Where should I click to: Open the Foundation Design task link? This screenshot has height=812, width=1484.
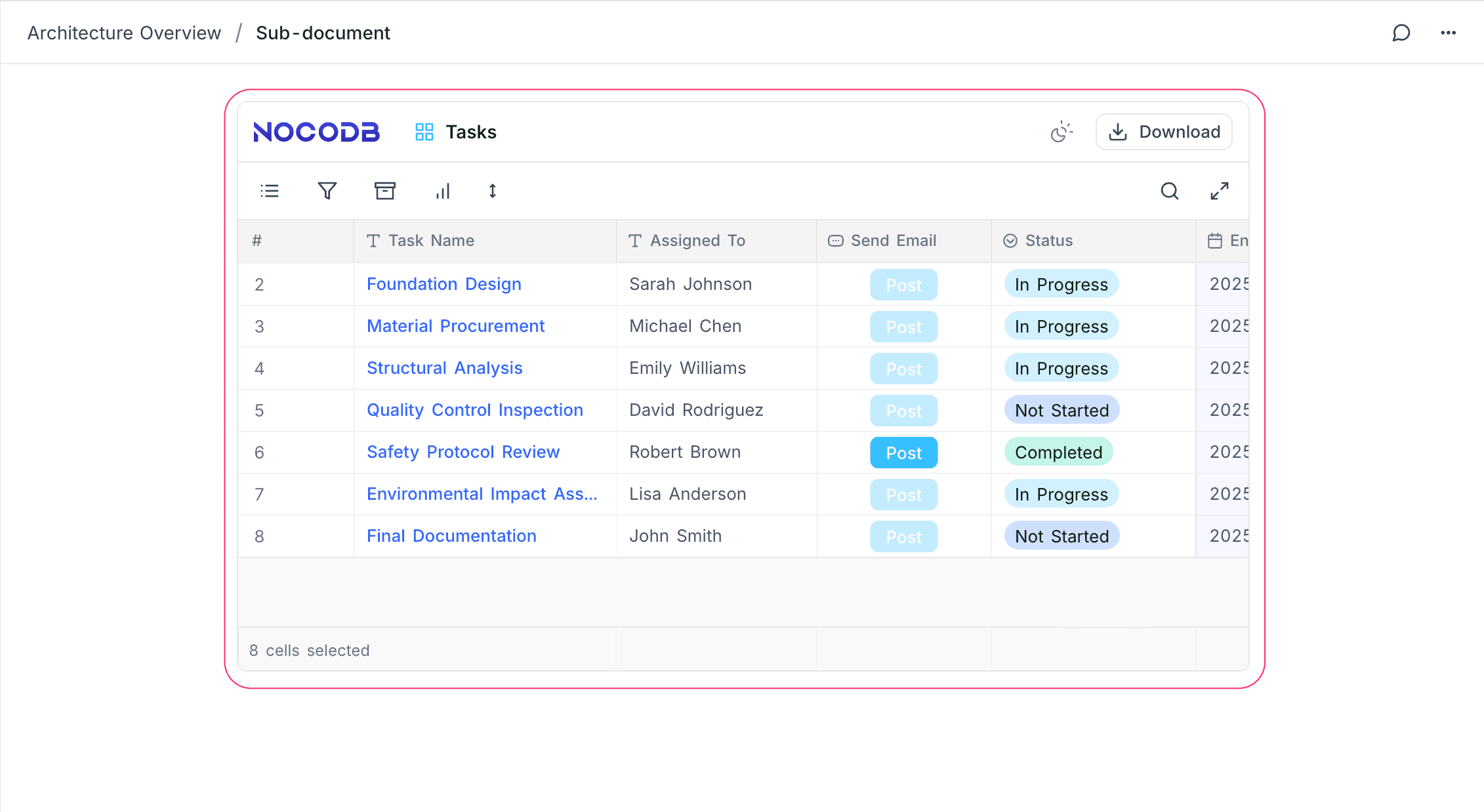(x=444, y=284)
